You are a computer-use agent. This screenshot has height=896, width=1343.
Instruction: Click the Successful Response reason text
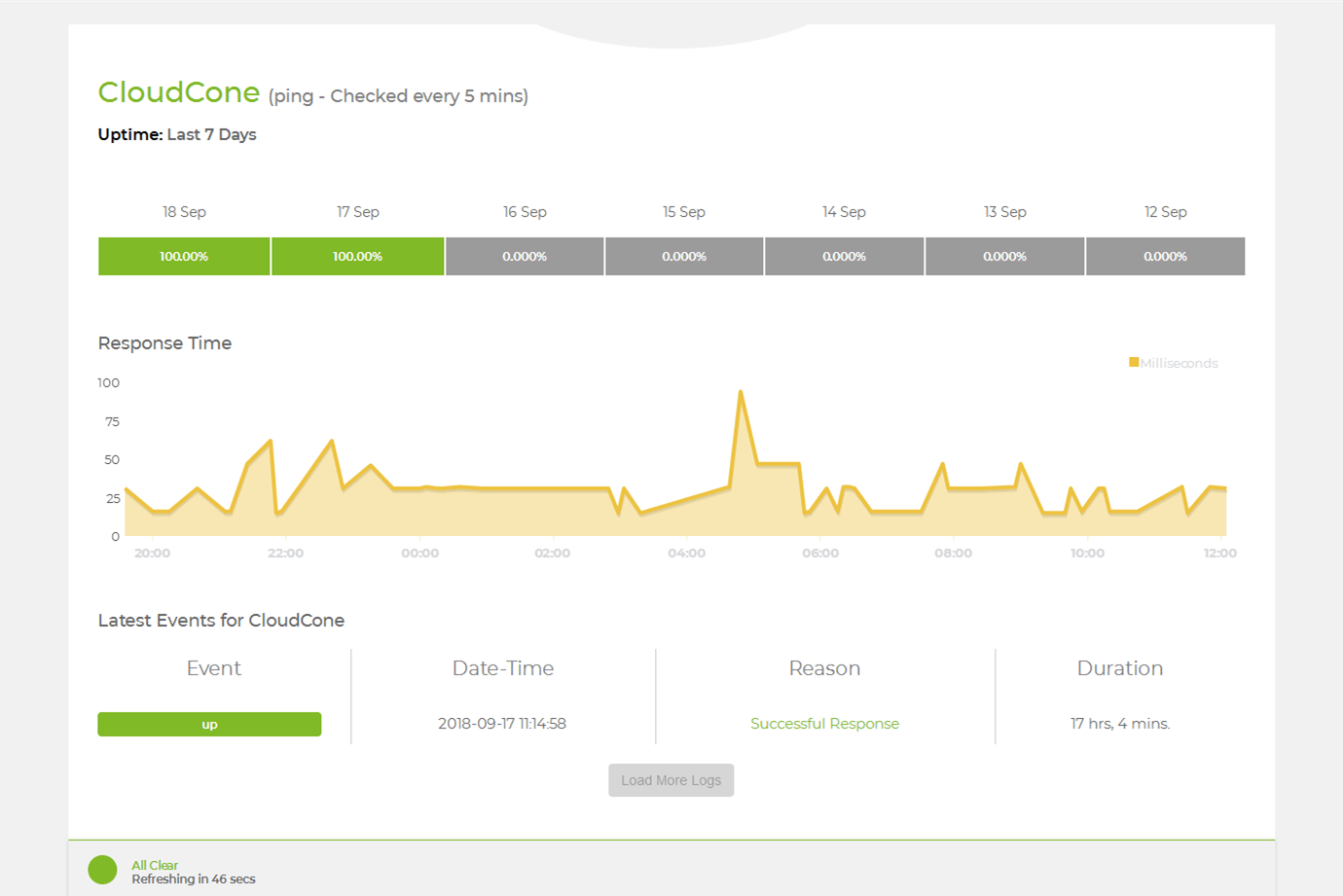click(x=824, y=724)
